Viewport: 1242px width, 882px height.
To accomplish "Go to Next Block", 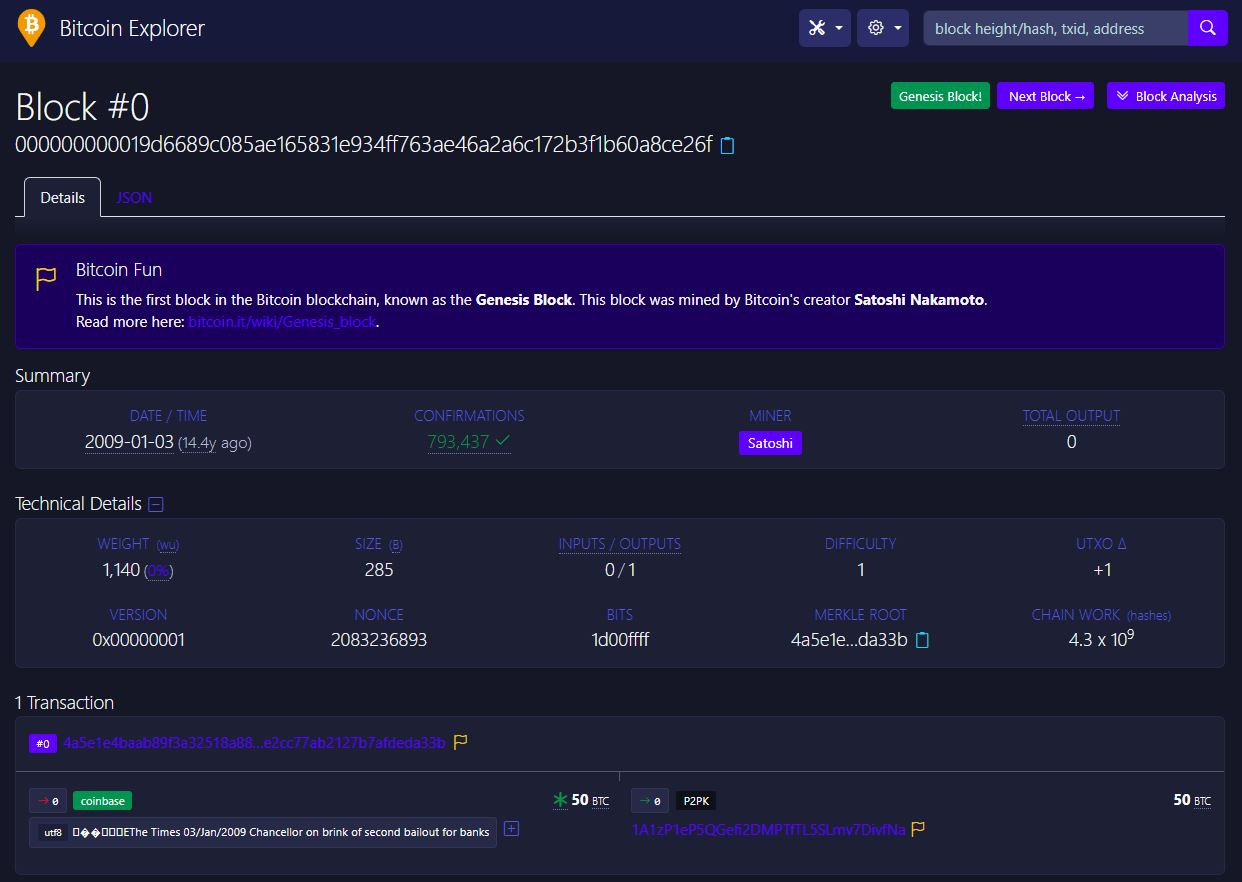I will click(1046, 96).
